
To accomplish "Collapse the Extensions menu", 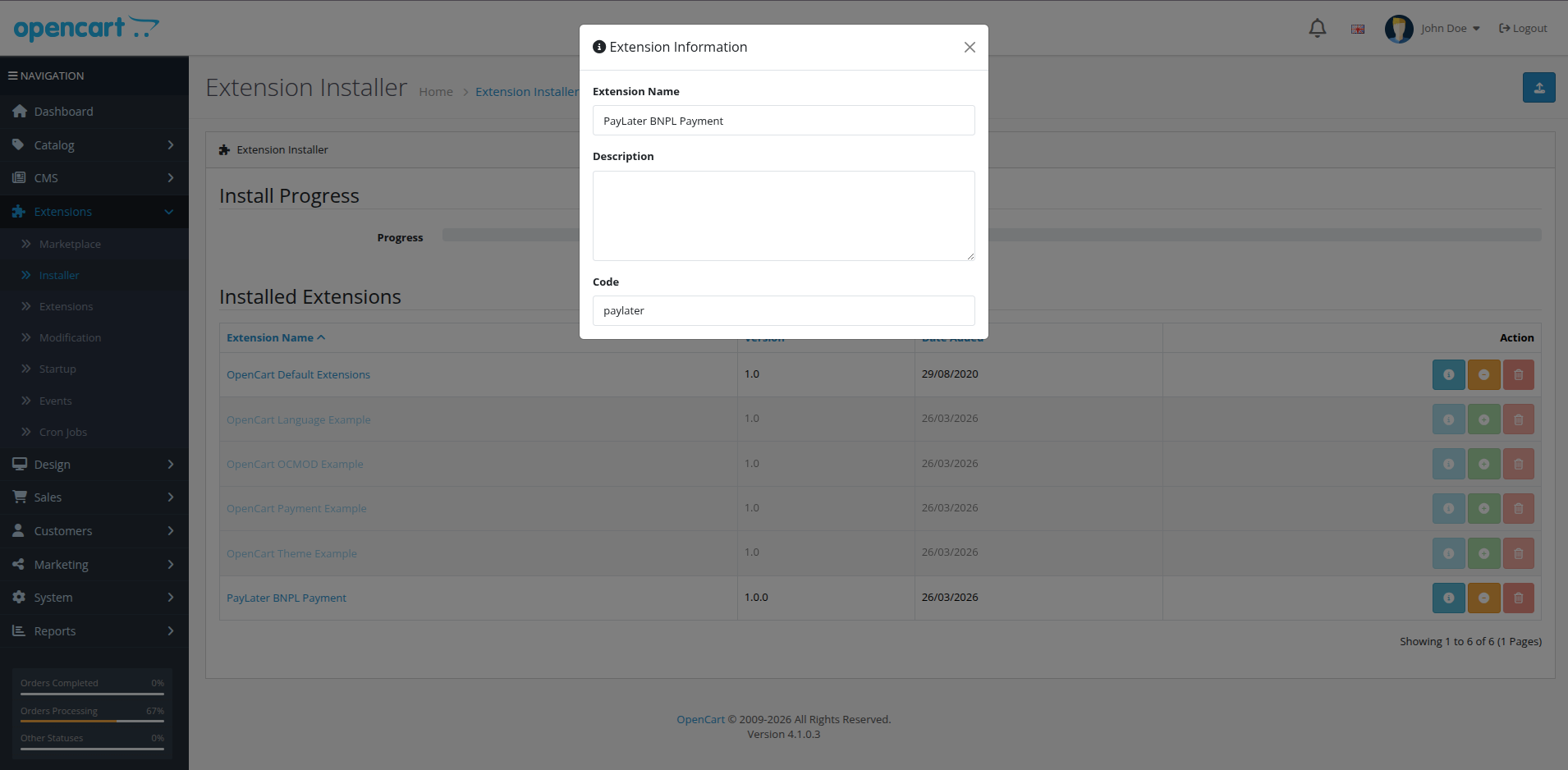I will [x=94, y=212].
